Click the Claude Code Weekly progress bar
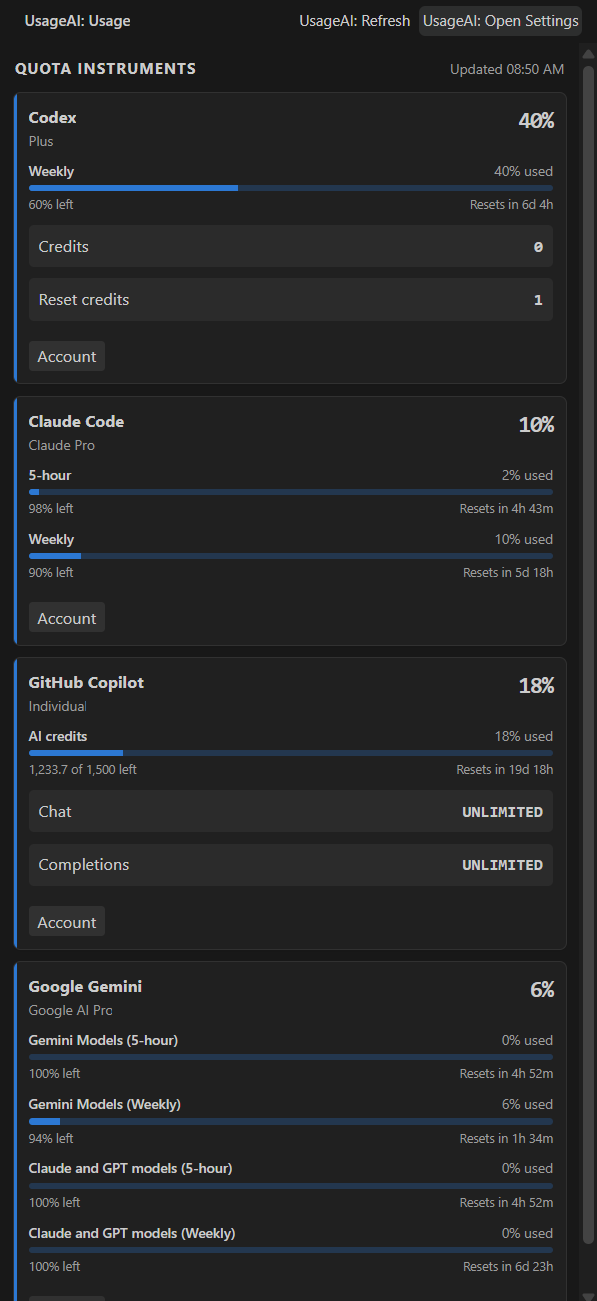Image resolution: width=597 pixels, height=1301 pixels. coord(291,556)
